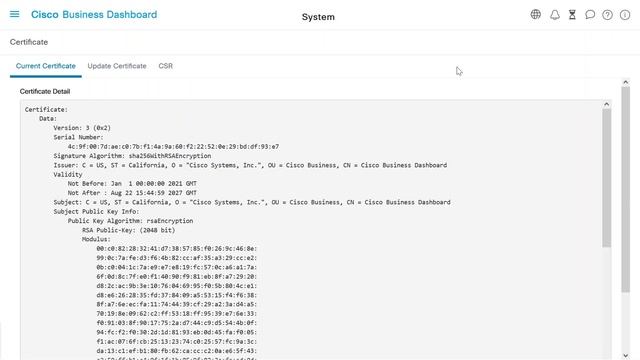Click the 'Subject Public Key Info:' line

[96, 211]
